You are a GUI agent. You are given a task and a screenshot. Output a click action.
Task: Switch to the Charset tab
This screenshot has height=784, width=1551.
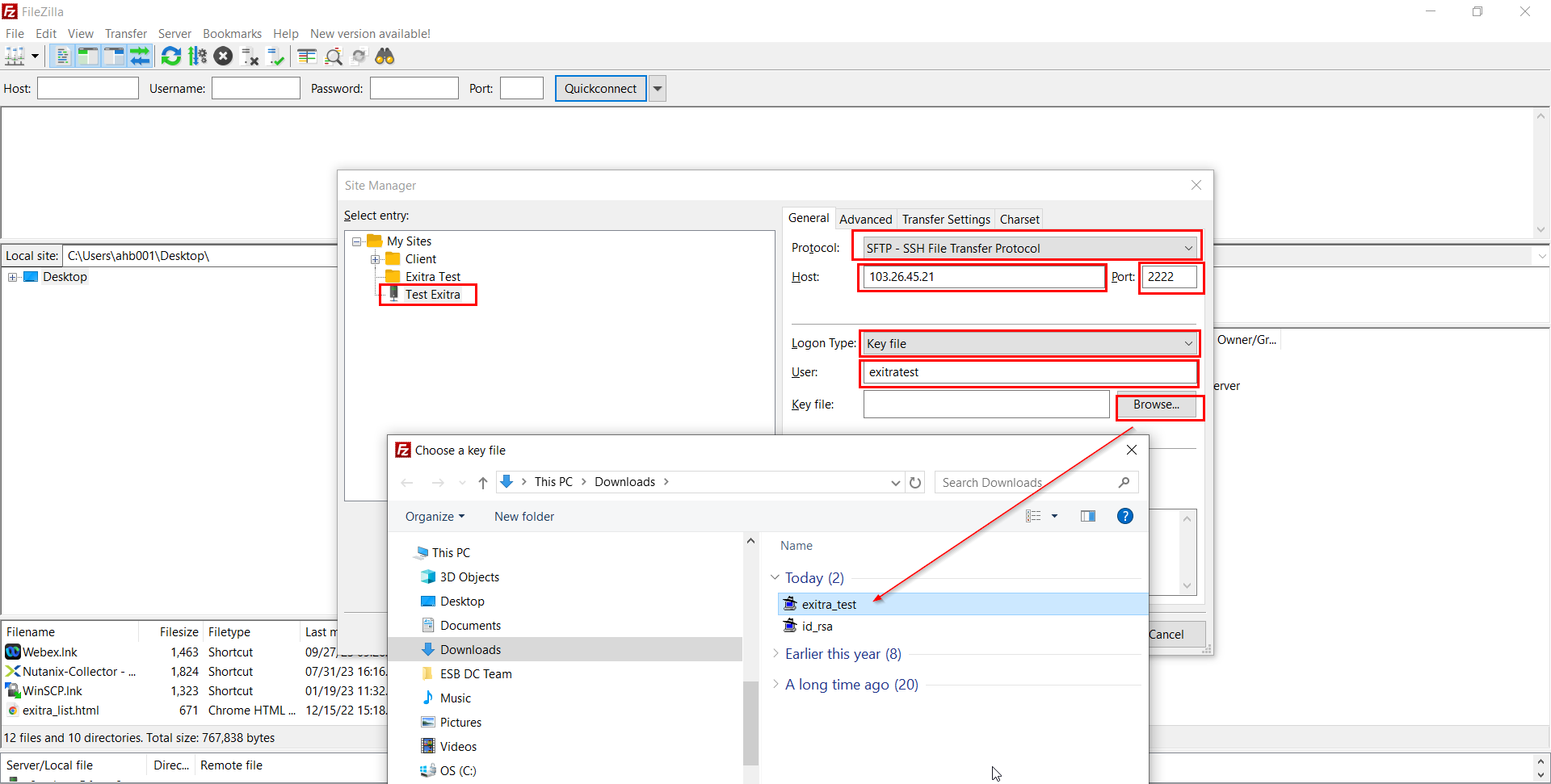point(1019,220)
